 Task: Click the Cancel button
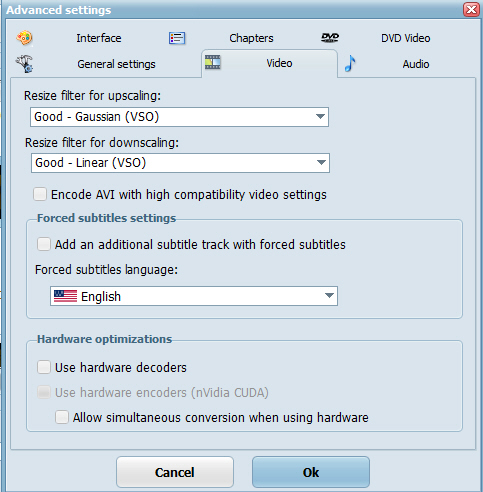pyautogui.click(x=175, y=472)
